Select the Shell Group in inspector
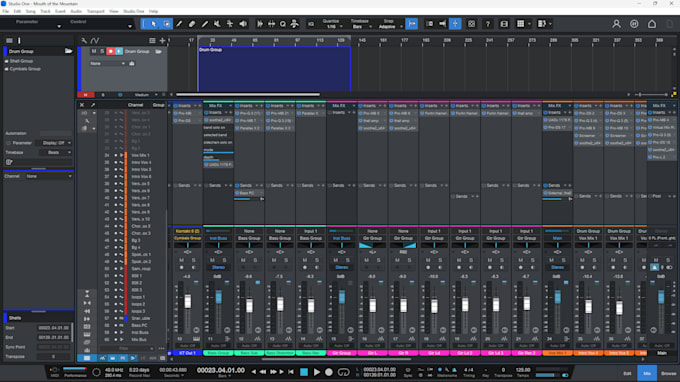The width and height of the screenshot is (680, 382). coord(21,61)
